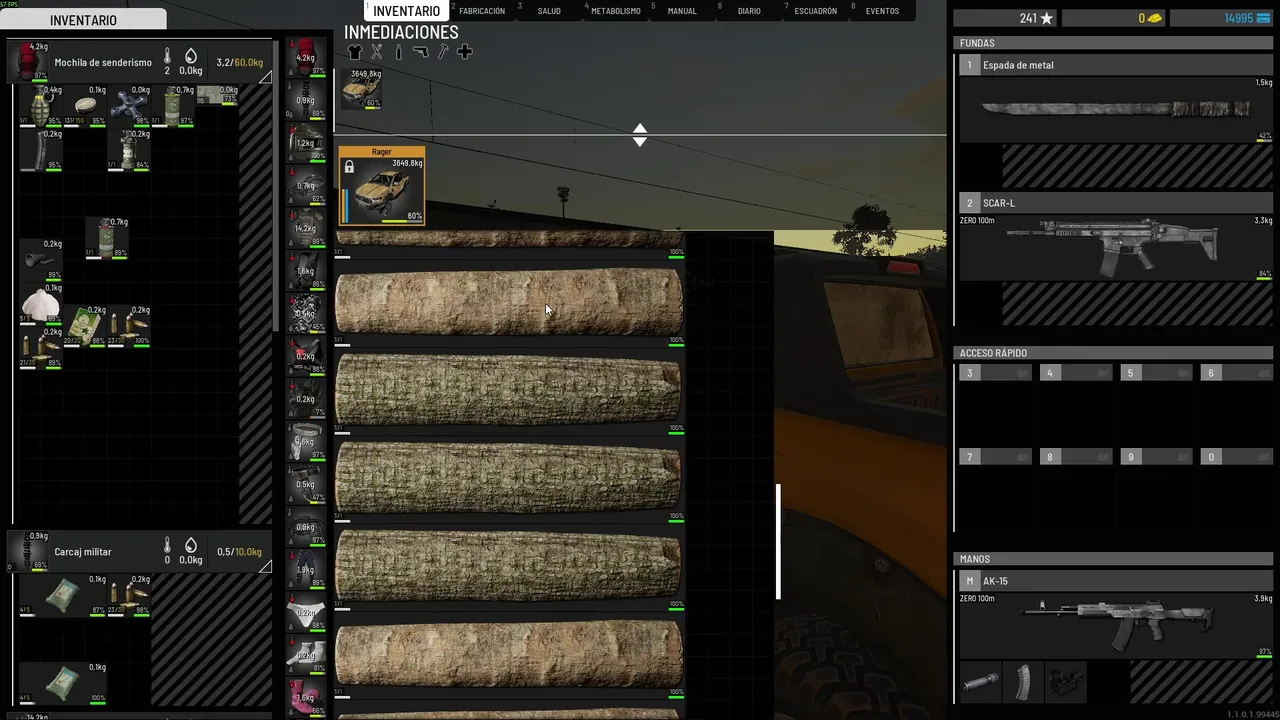
Task: Click money balance 14995 counter
Action: [1222, 18]
